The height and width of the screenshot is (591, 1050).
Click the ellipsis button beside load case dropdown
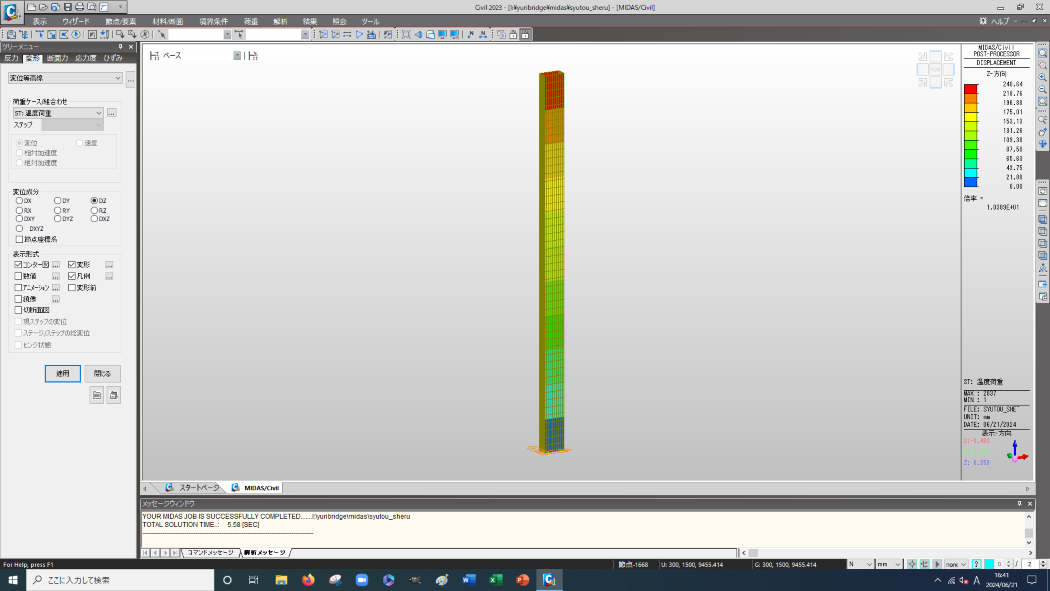[112, 113]
